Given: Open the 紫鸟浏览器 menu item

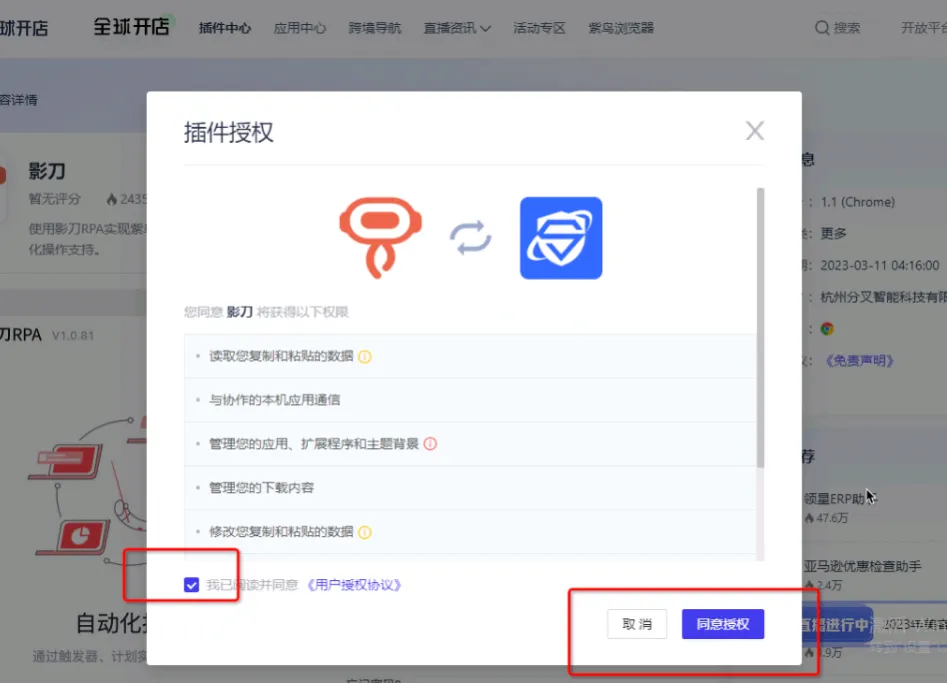Looking at the screenshot, I should (x=621, y=28).
